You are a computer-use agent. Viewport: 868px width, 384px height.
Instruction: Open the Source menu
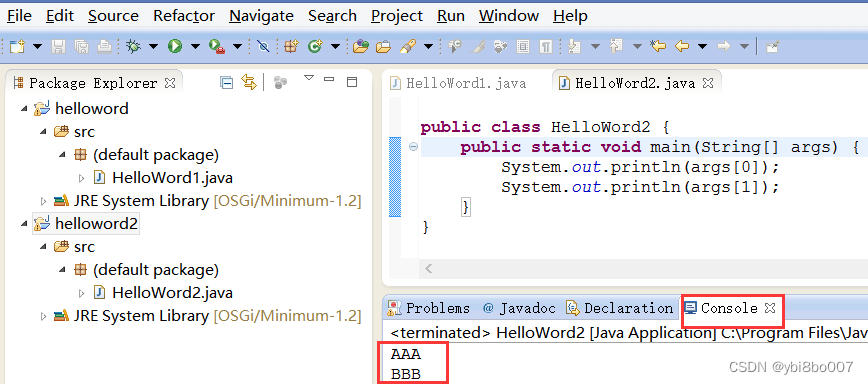pyautogui.click(x=113, y=15)
